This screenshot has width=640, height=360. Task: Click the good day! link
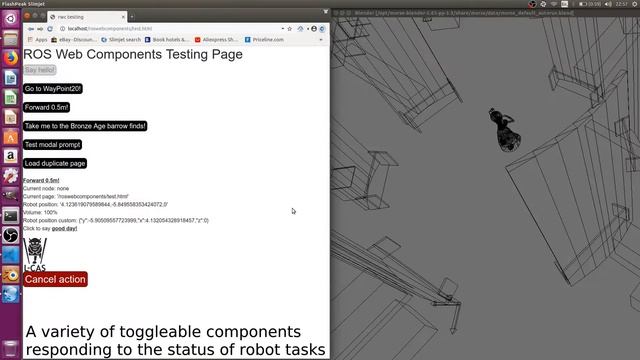pyautogui.click(x=64, y=229)
